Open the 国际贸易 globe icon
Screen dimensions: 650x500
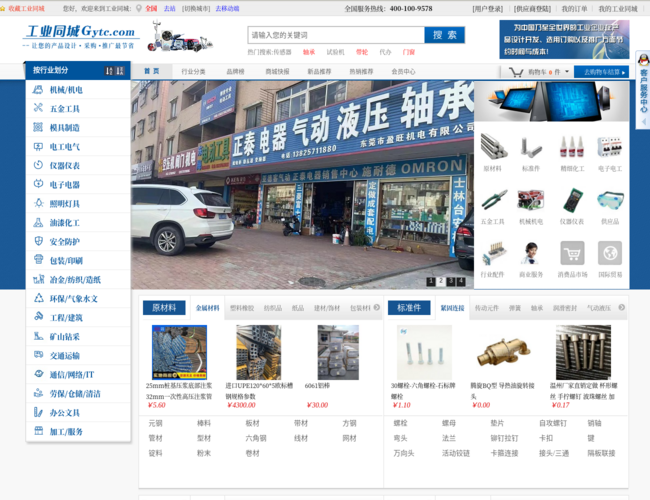tap(609, 253)
